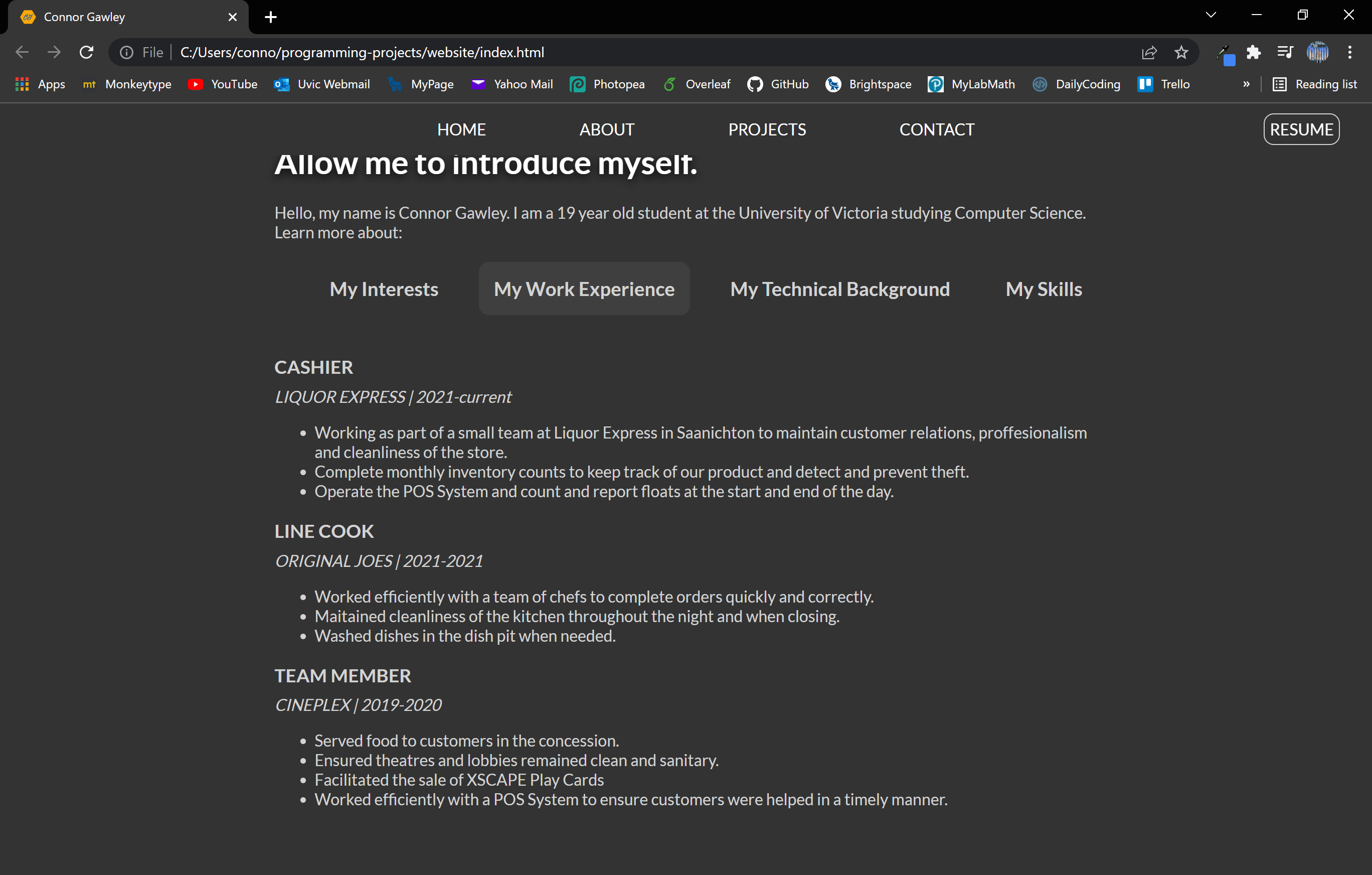The height and width of the screenshot is (875, 1372).
Task: Open the MyPage bookmark
Action: 421,84
